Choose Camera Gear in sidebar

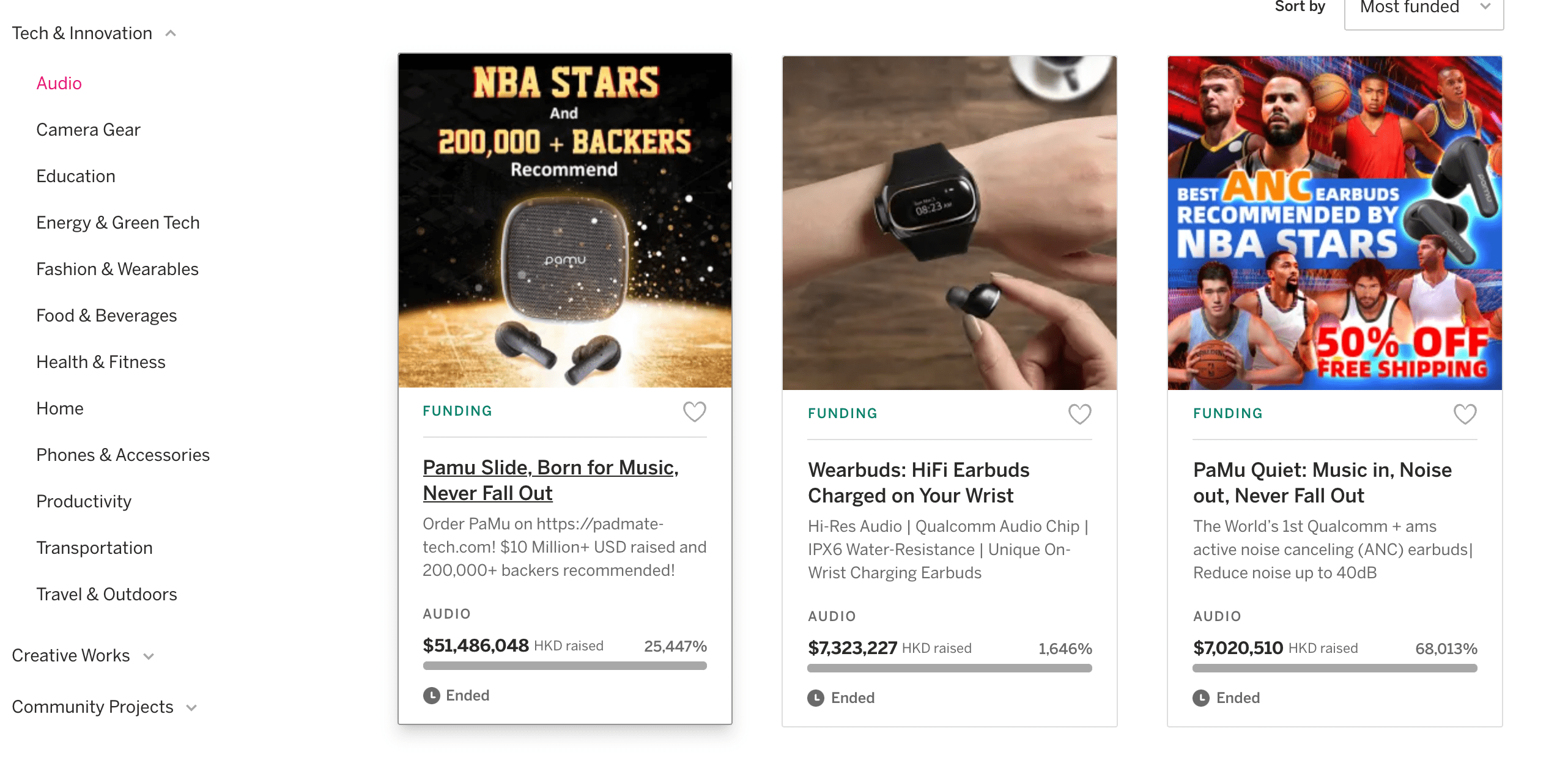[x=88, y=130]
